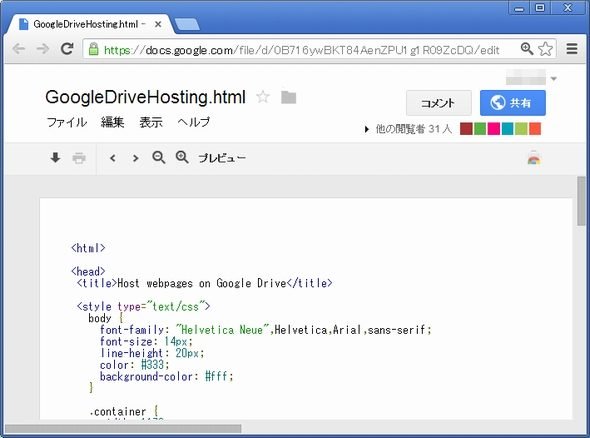This screenshot has width=590, height=438.
Task: Click the lime viewer swatch
Action: click(521, 129)
